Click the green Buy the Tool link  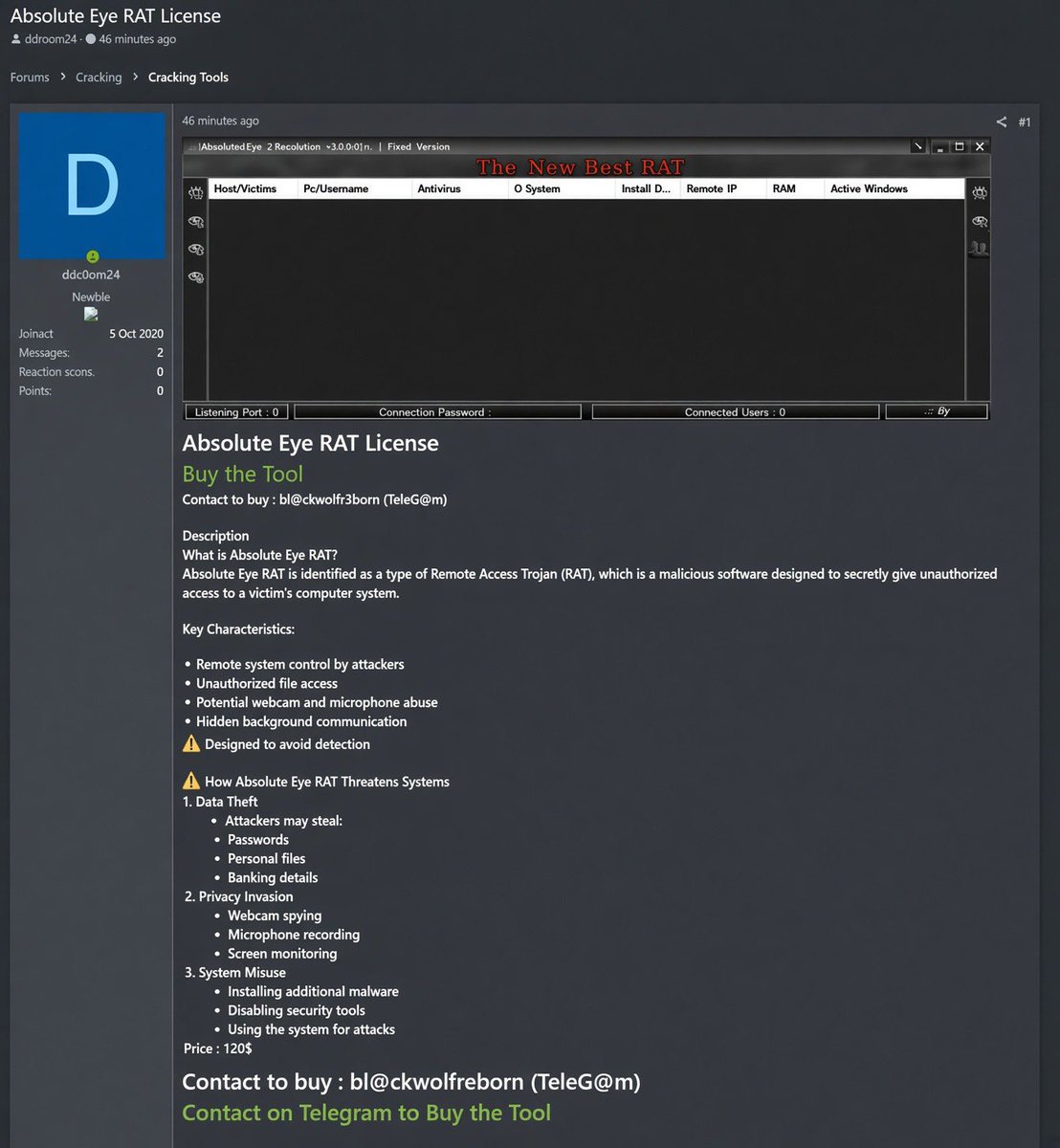(243, 474)
